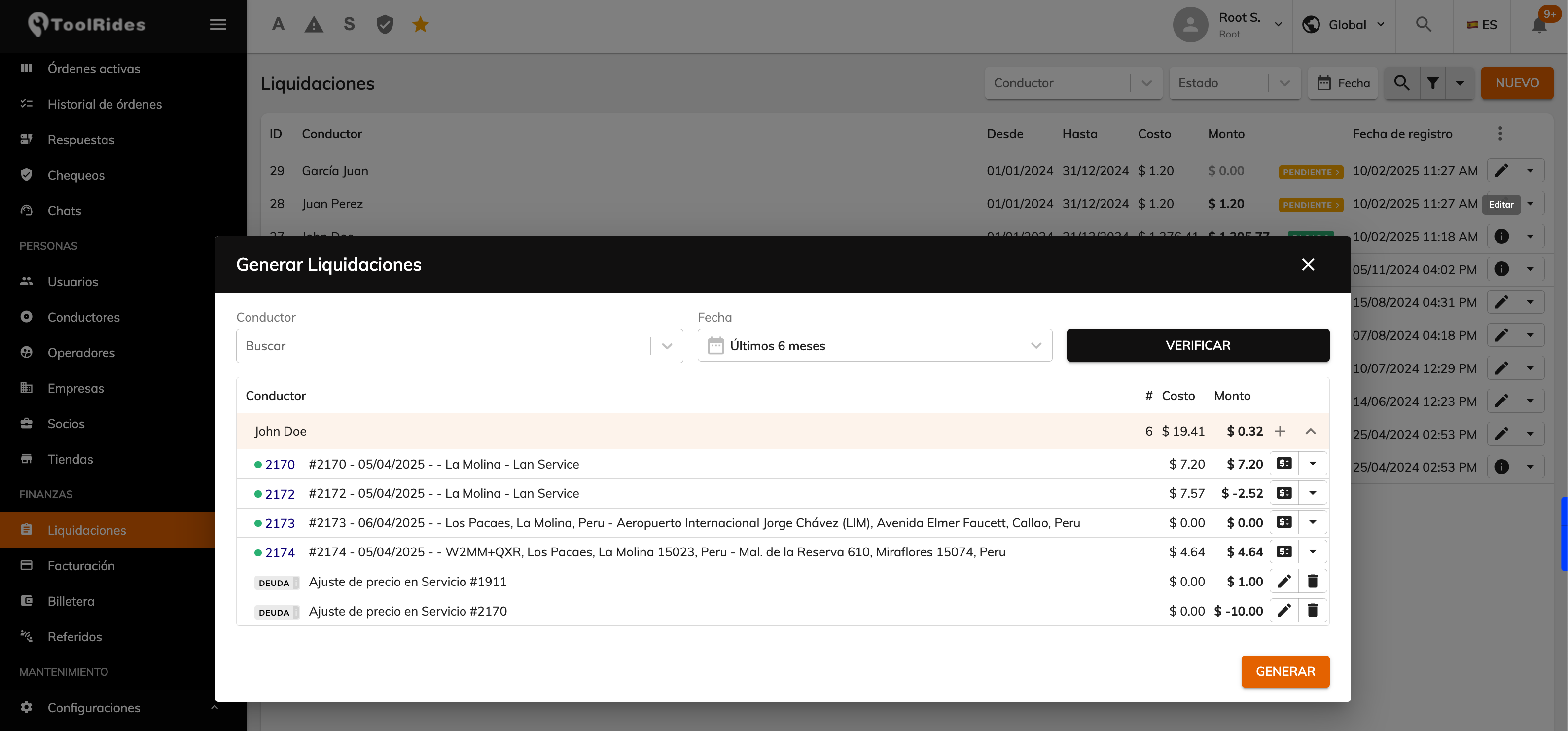Edit liquidation row 29 García Juan with pencil
This screenshot has width=1568, height=731.
(1501, 171)
